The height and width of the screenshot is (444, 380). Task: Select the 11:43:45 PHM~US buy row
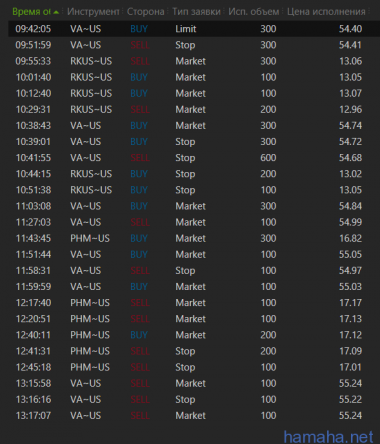(189, 238)
